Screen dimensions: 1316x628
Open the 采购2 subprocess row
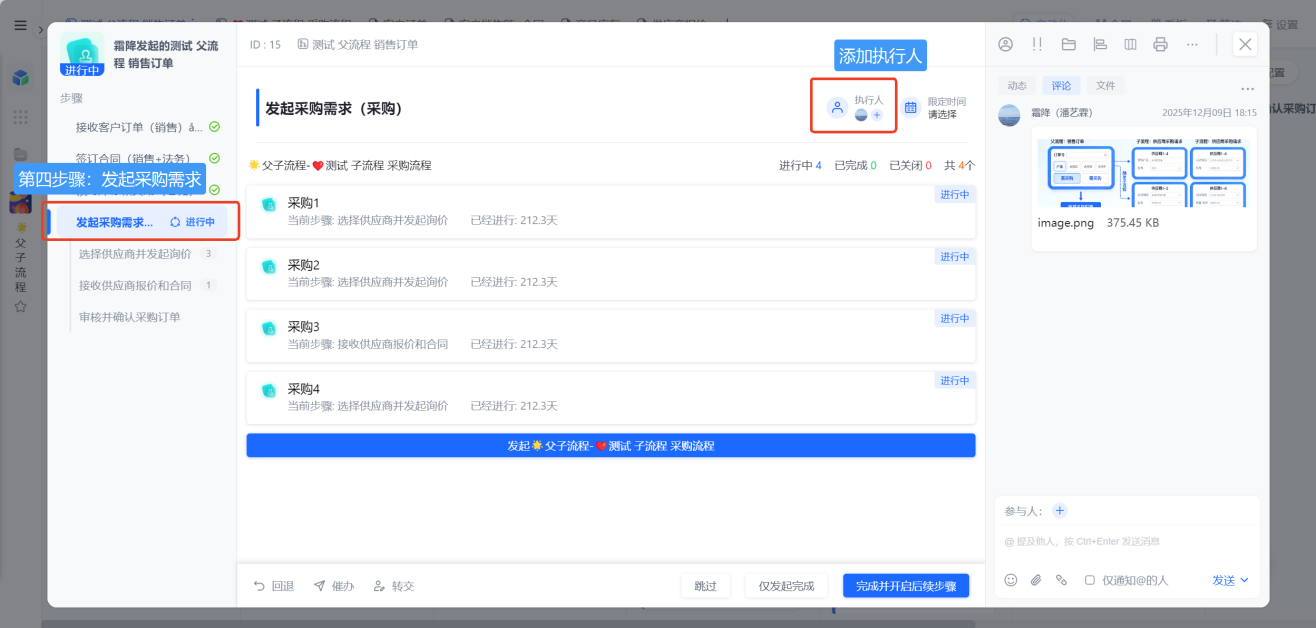click(611, 274)
